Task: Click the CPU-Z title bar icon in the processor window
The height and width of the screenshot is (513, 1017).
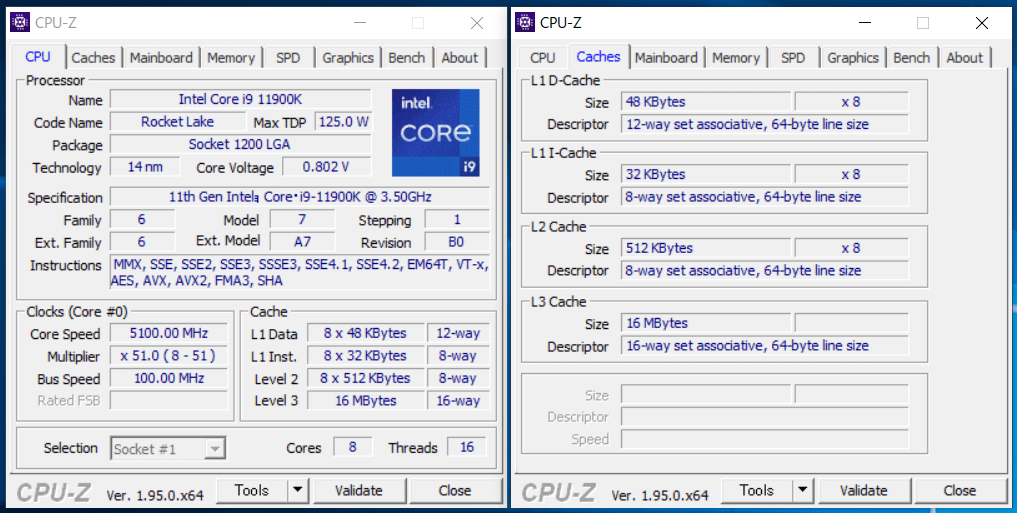Action: point(20,22)
